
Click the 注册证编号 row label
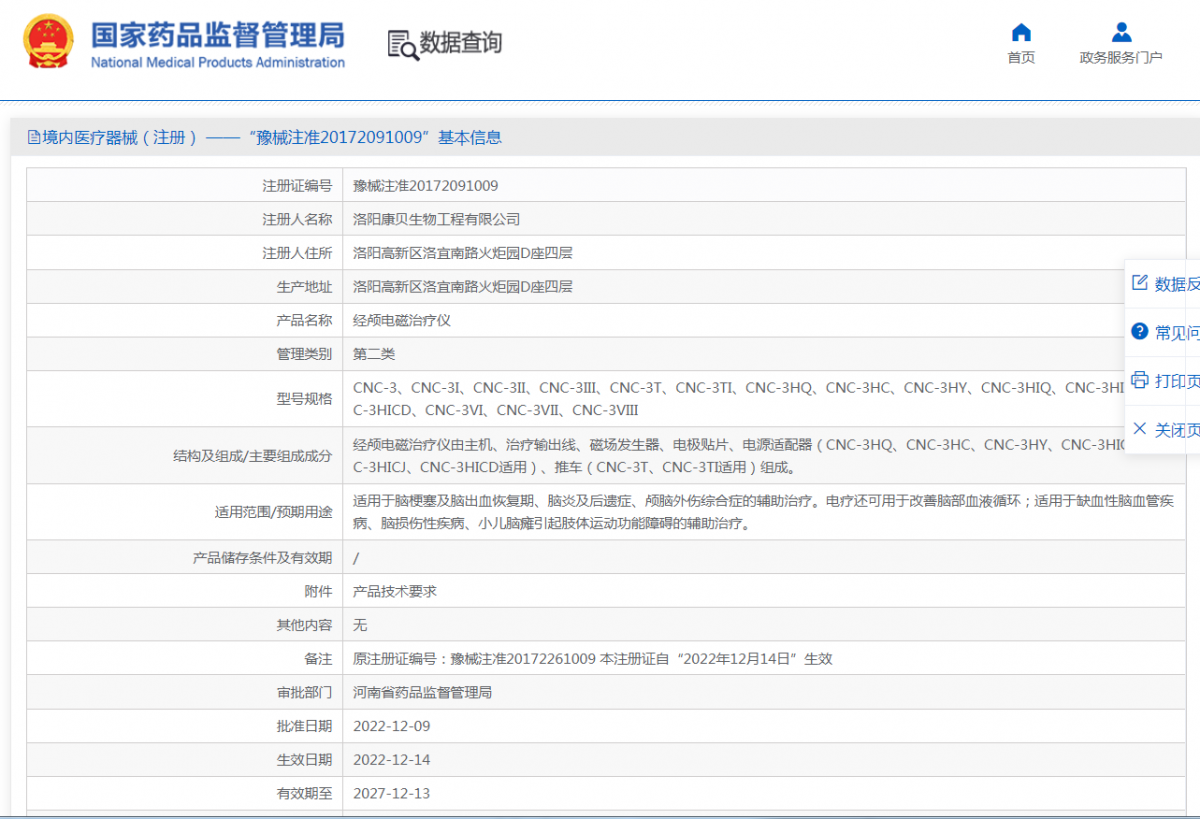click(x=297, y=185)
